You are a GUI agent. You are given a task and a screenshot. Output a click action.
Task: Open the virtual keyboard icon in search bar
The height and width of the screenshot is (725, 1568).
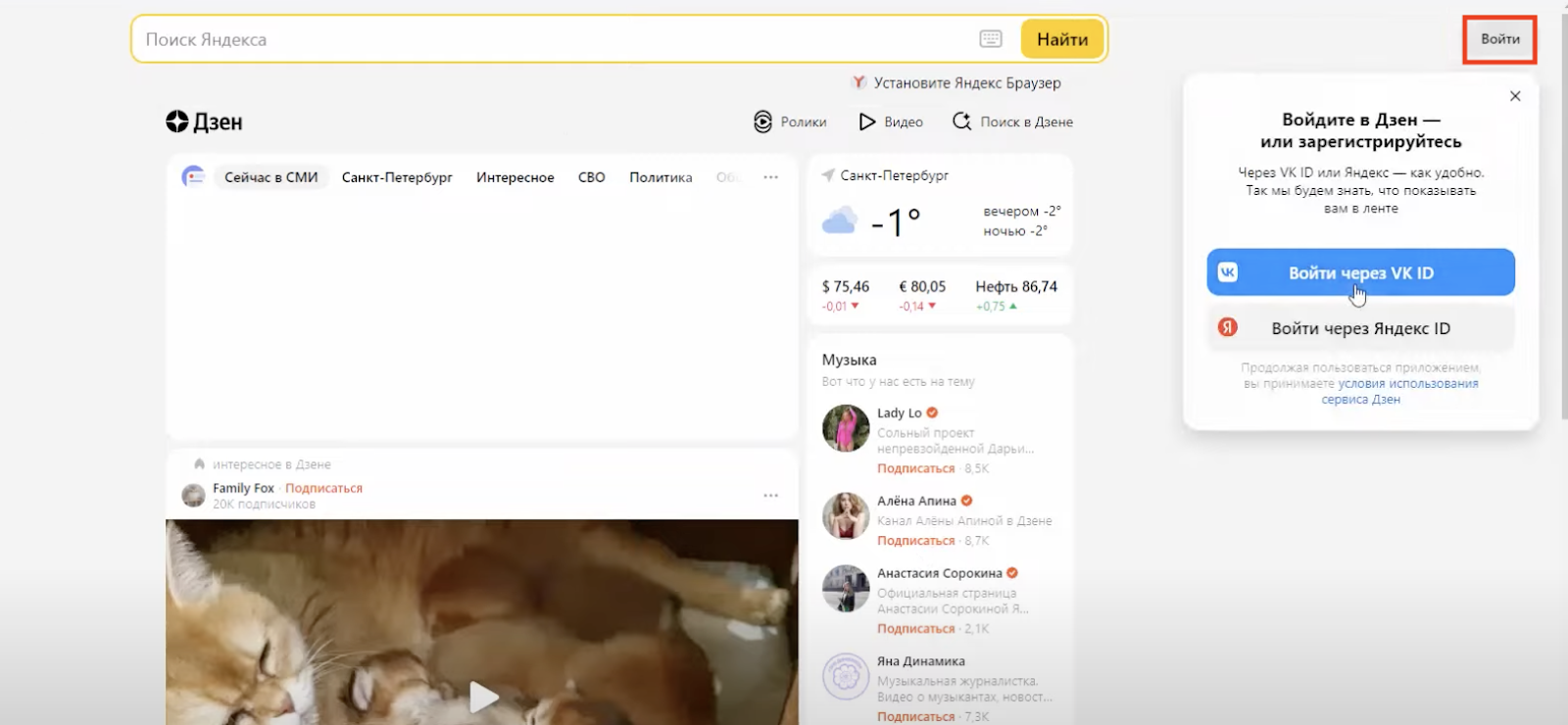click(x=990, y=39)
